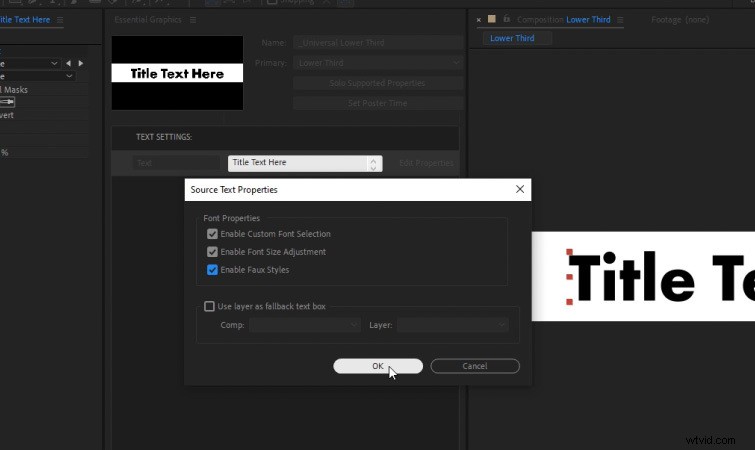Toggle Enable Custom Font Selection checkbox

point(212,234)
